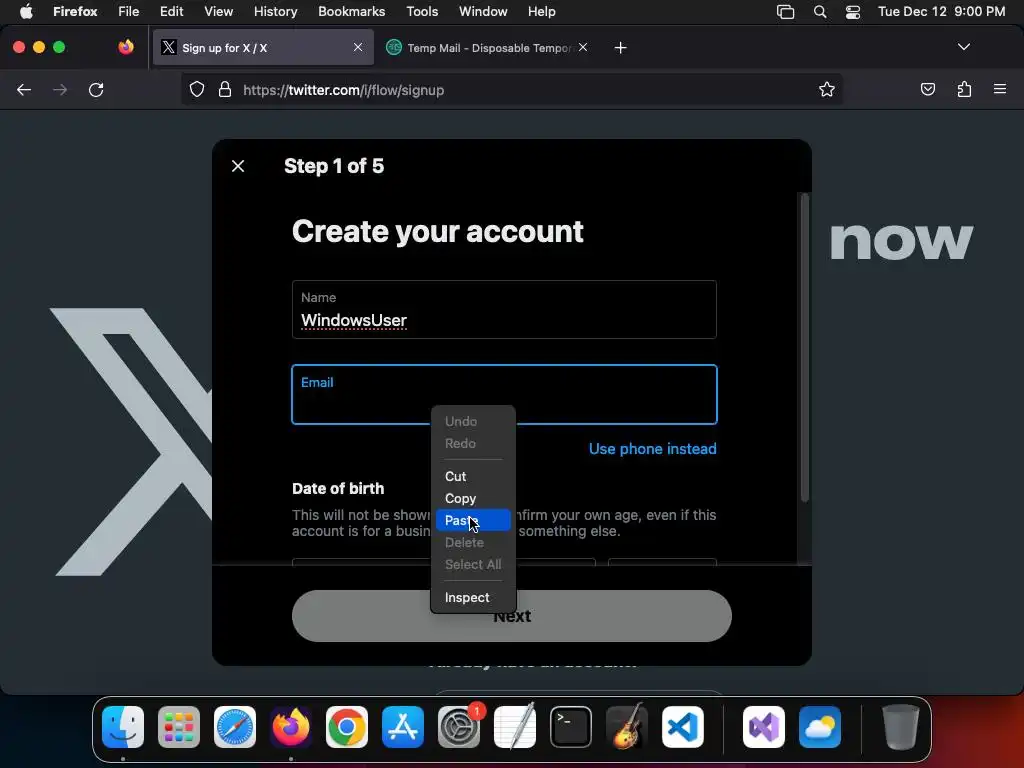
Task: Switch to the Temp Mail tab
Action: click(x=487, y=48)
